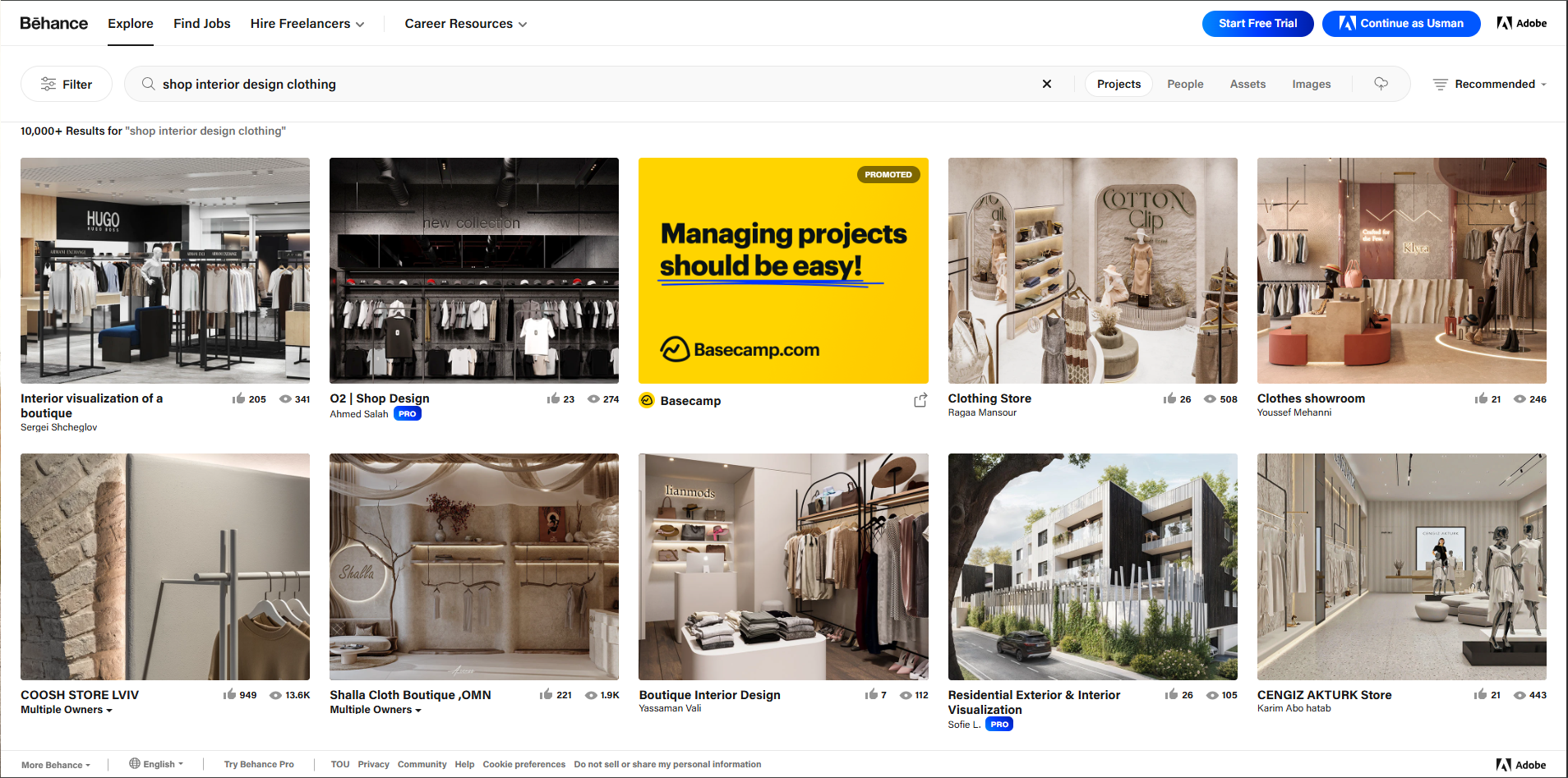Click the search magnifier icon
1568x778 pixels.
pyautogui.click(x=147, y=84)
